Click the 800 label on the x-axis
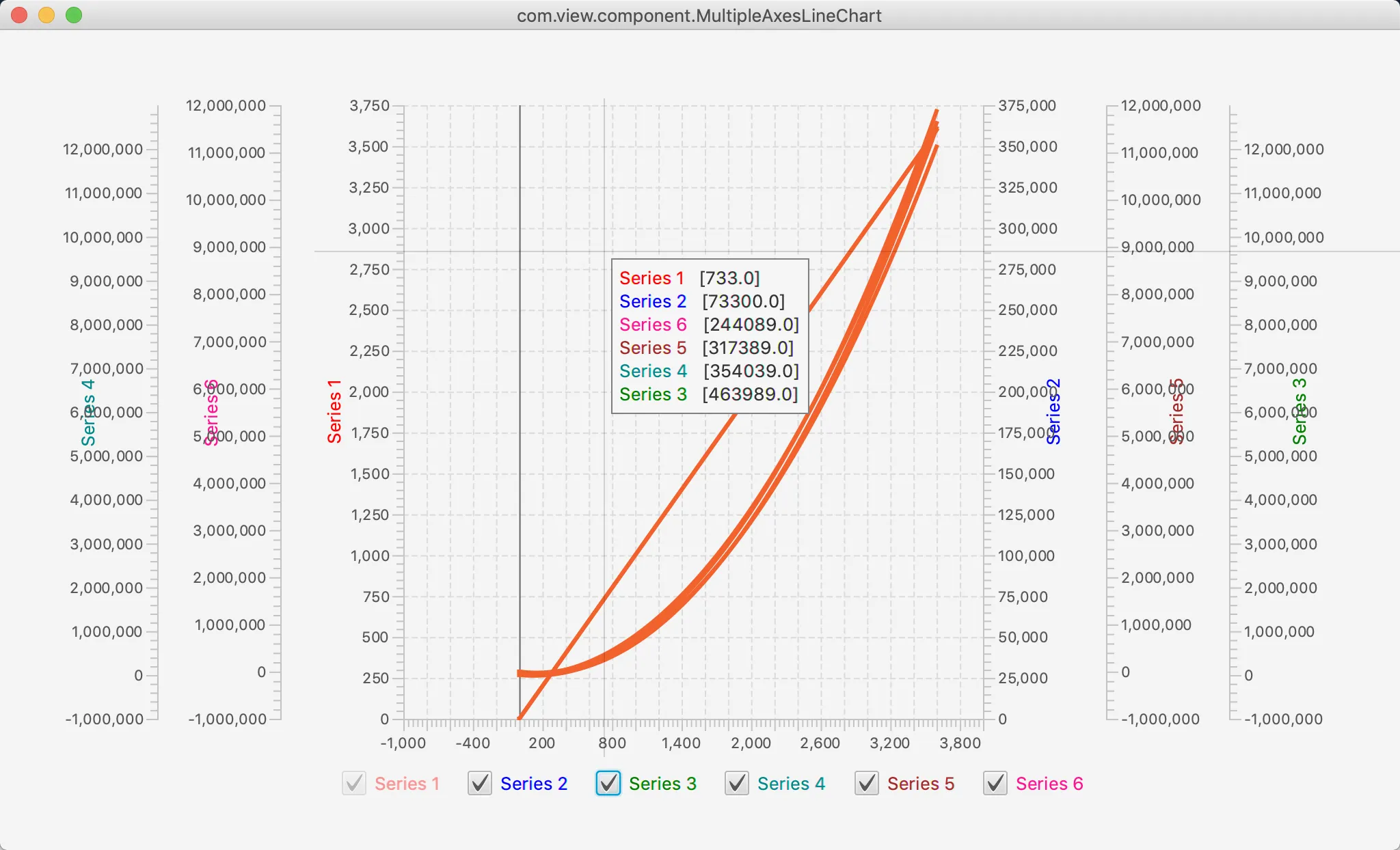The height and width of the screenshot is (850, 1400). click(x=612, y=743)
